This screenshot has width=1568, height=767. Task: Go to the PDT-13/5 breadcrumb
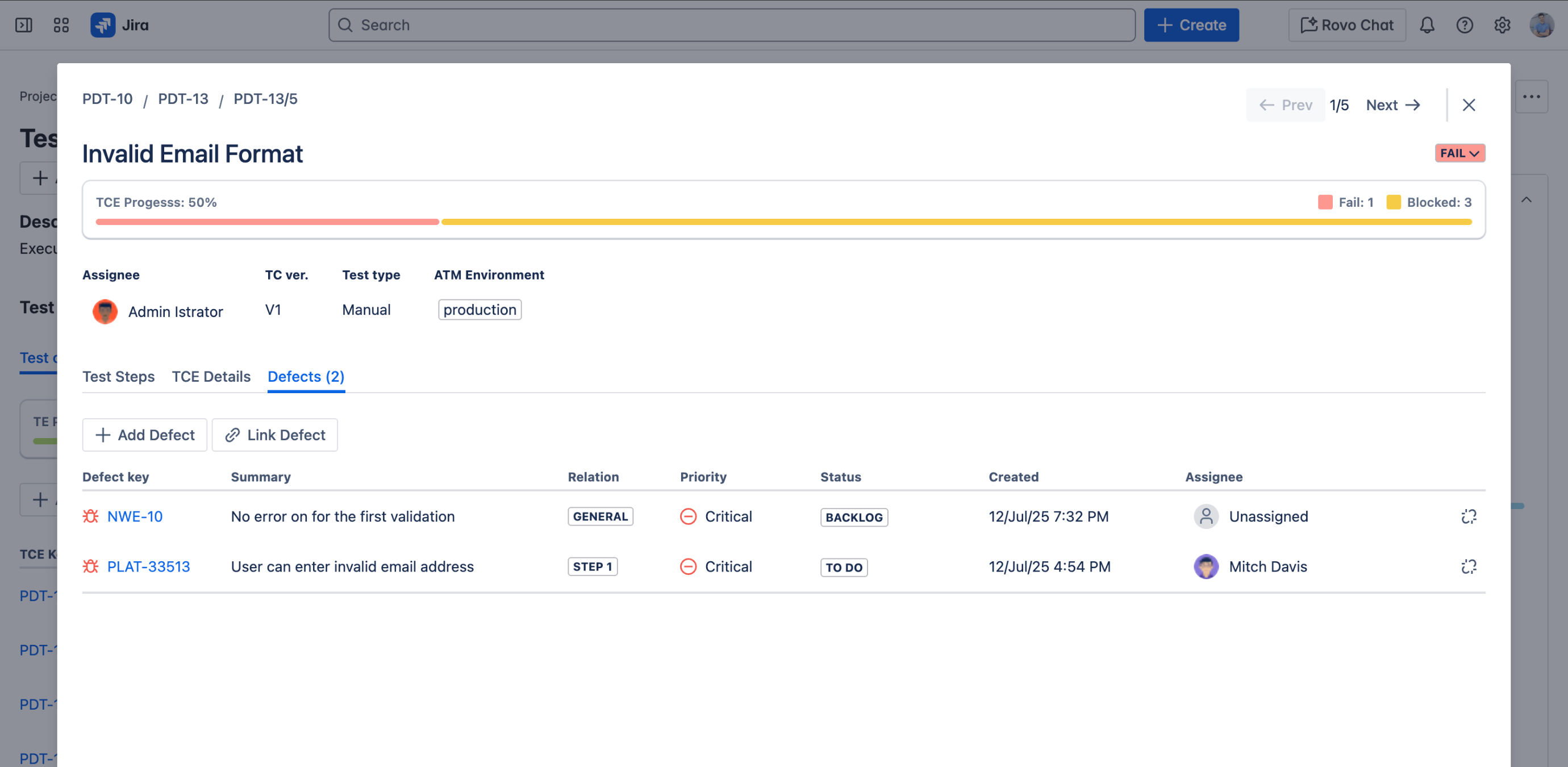pyautogui.click(x=265, y=99)
